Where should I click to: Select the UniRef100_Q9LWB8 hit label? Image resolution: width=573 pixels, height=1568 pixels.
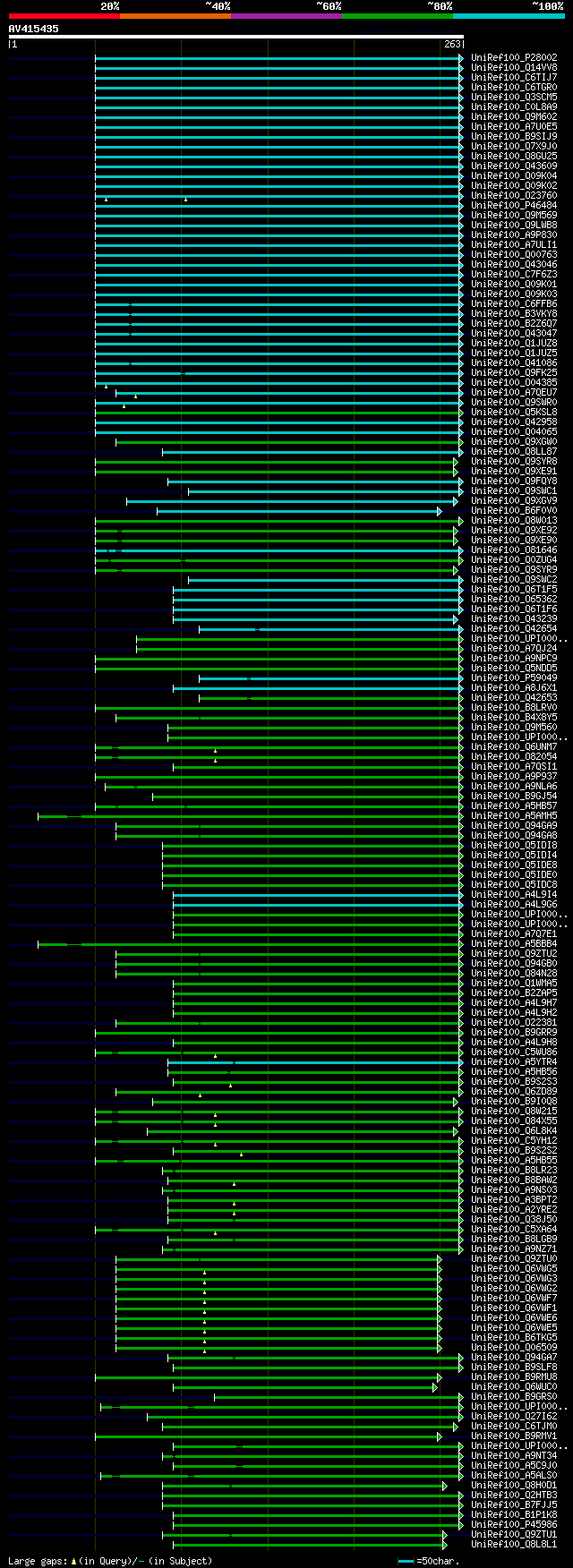coord(514,225)
